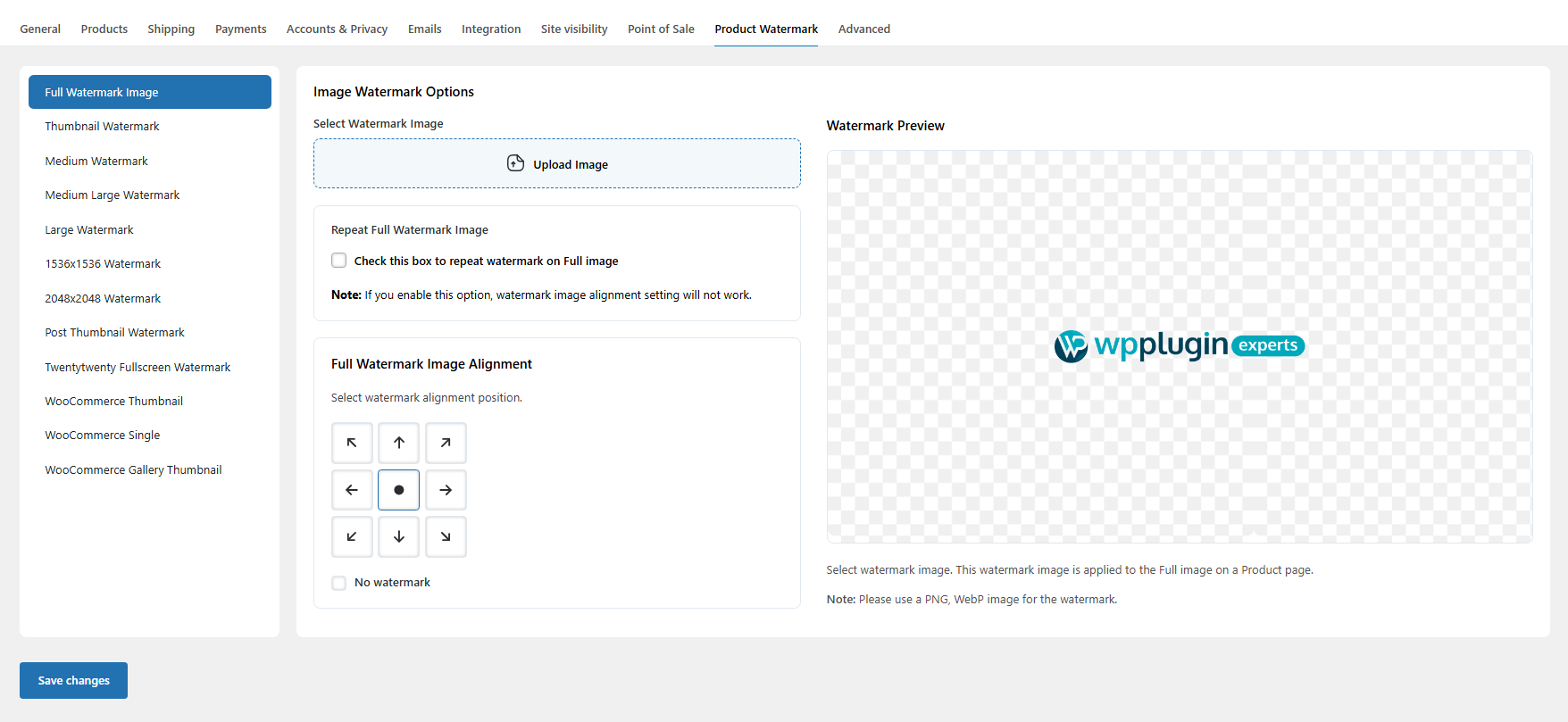
Task: Click the Select Watermark Image label
Action: click(378, 123)
